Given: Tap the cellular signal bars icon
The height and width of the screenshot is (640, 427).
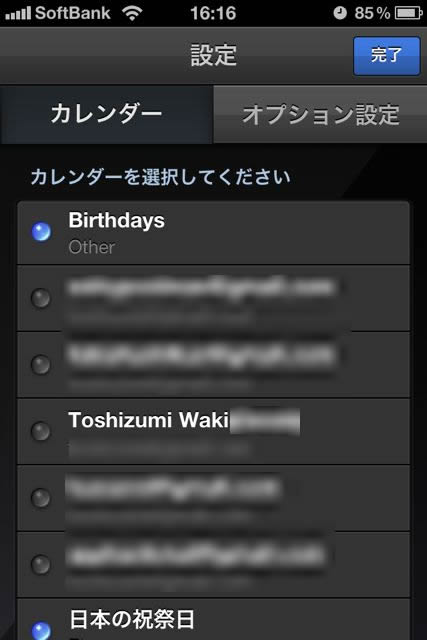Looking at the screenshot, I should coord(18,13).
